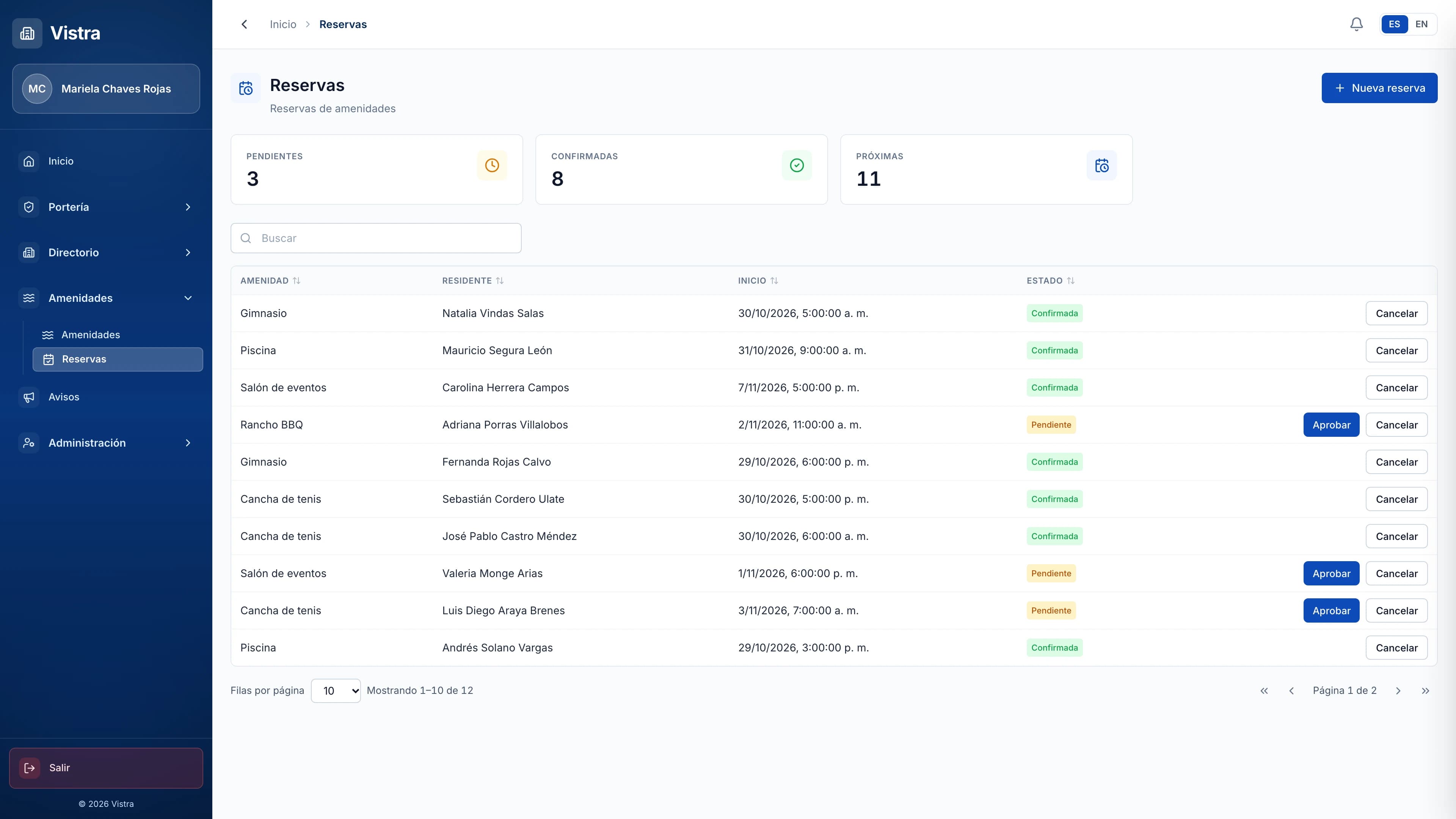The image size is (1456, 819).
Task: Go to next page arrow
Action: [1398, 691]
